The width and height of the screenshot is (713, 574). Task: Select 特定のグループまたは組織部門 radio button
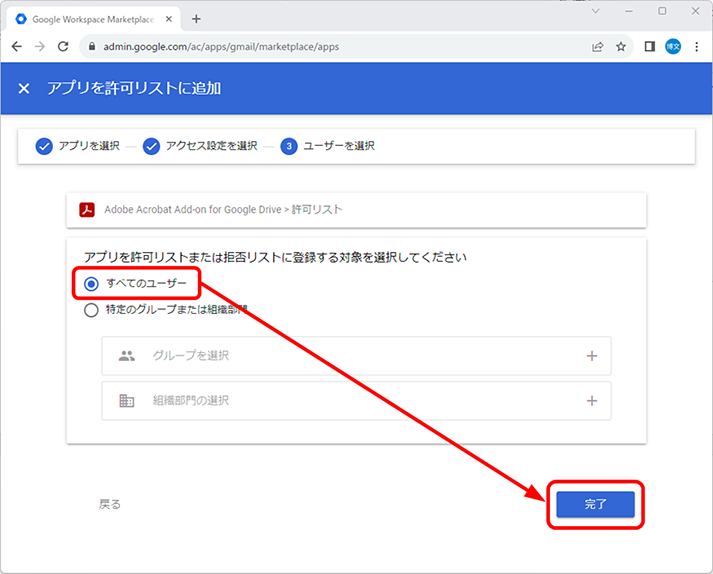[91, 310]
